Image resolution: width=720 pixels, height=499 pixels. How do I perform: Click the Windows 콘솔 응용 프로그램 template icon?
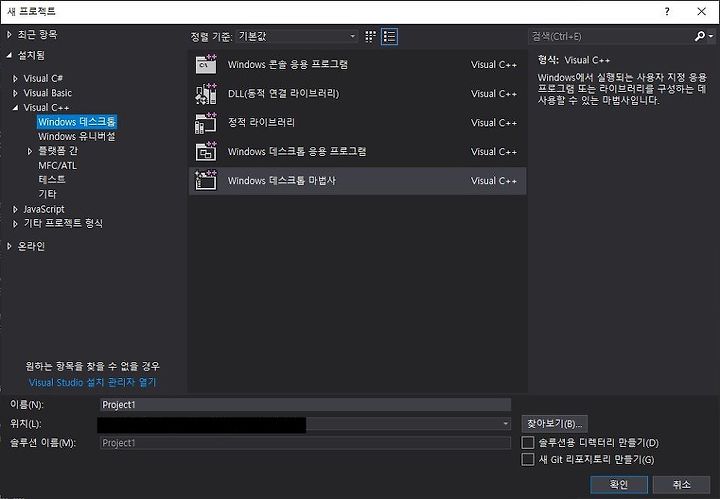tap(206, 64)
